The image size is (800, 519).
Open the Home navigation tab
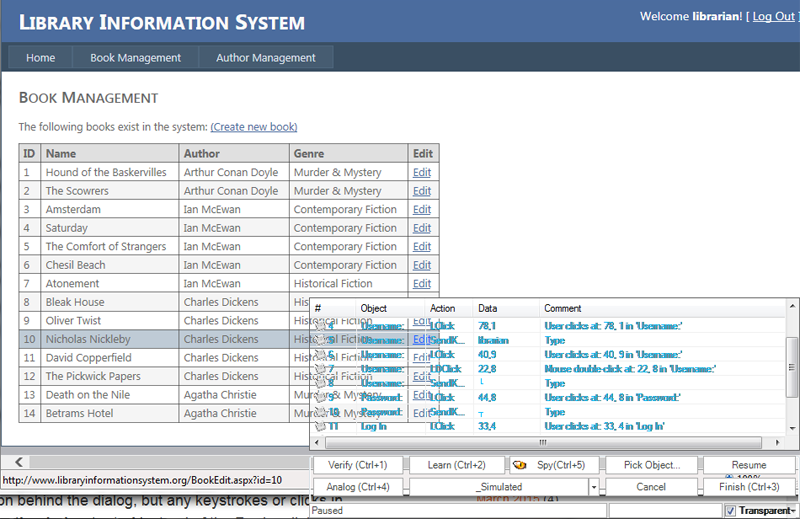[41, 58]
